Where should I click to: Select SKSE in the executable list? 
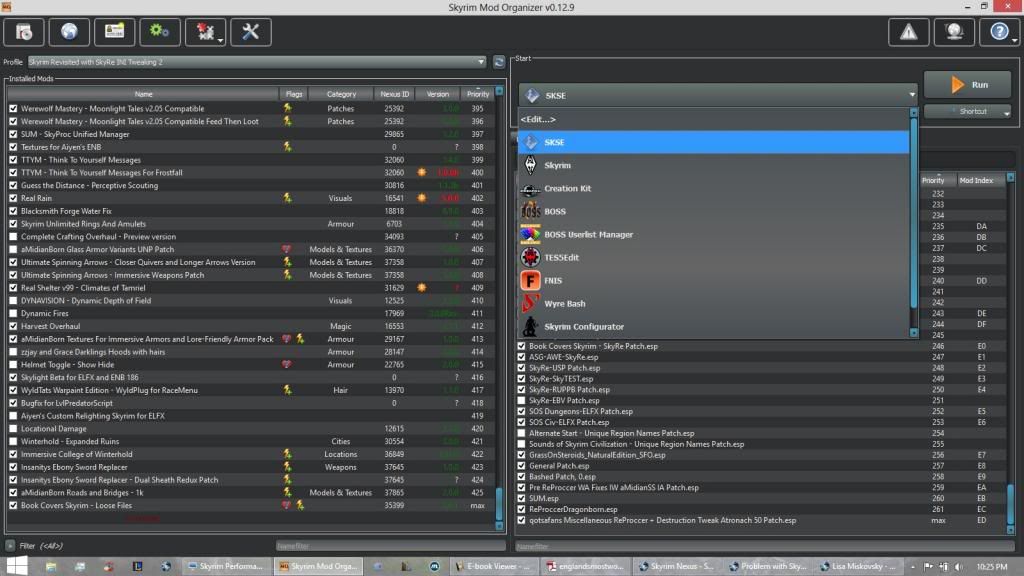(714, 142)
